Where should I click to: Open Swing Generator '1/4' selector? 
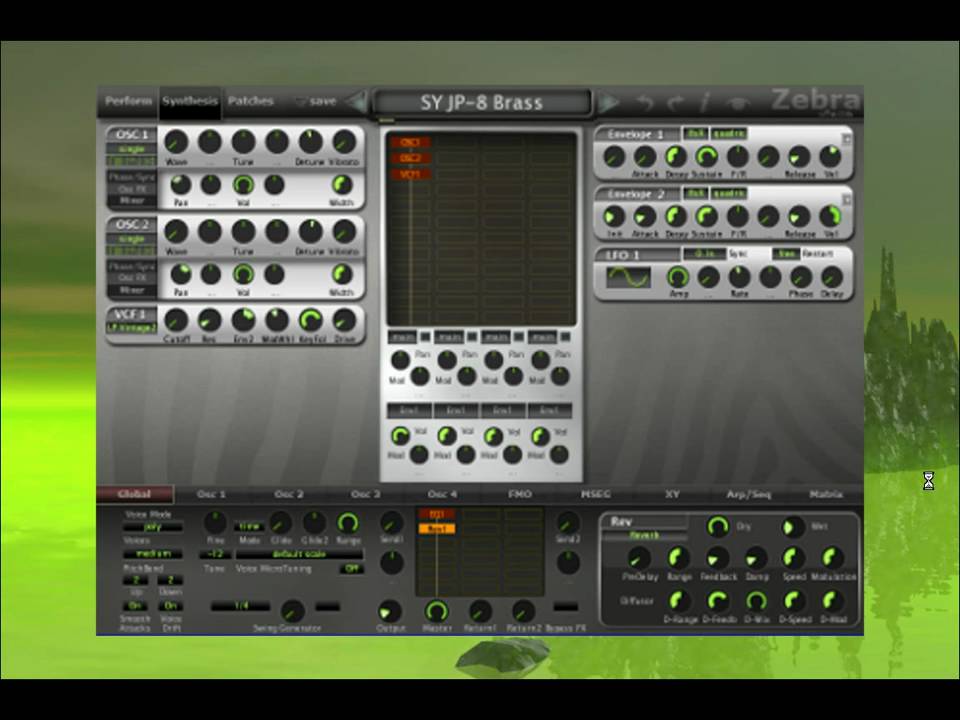[x=241, y=606]
